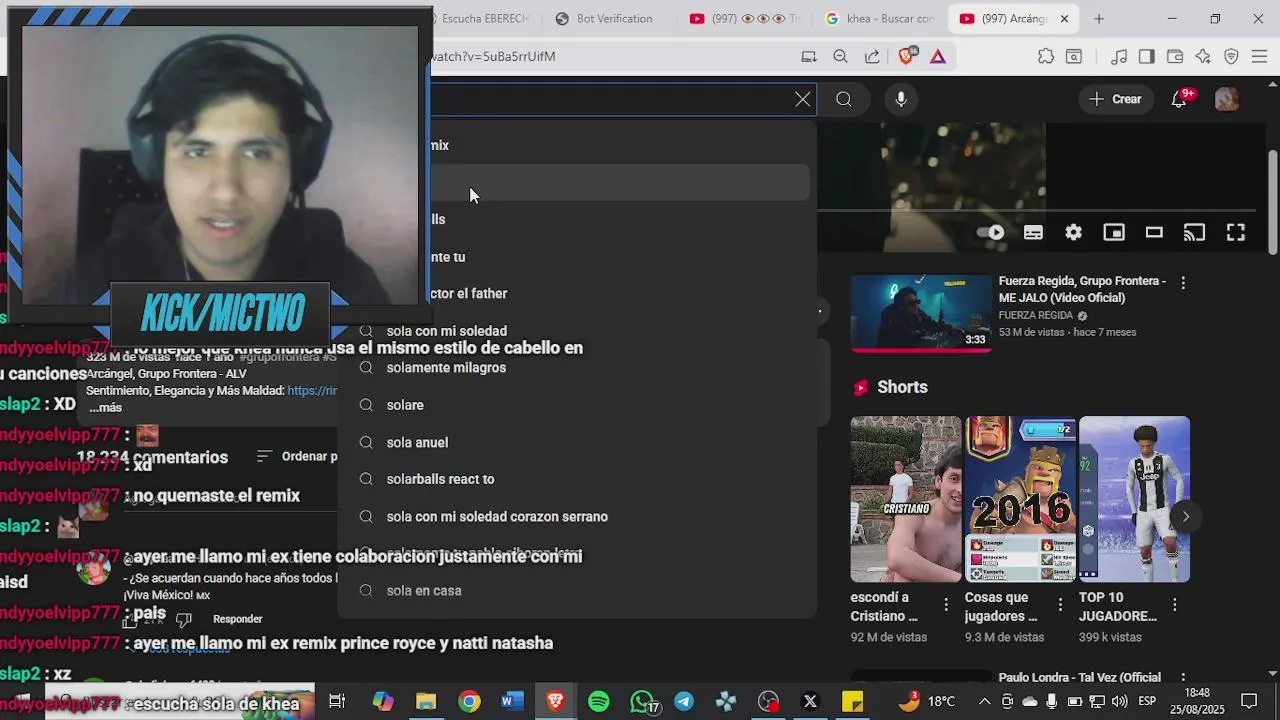Image resolution: width=1280 pixels, height=720 pixels.
Task: Show next Shorts with arrow button
Action: tap(1185, 516)
